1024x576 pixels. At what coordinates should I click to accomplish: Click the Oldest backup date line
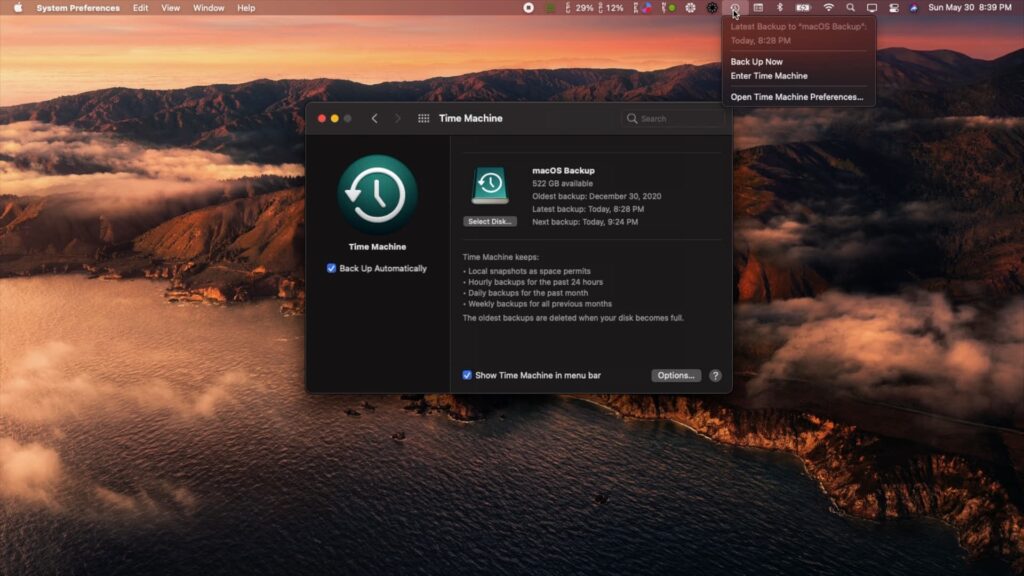click(x=596, y=196)
